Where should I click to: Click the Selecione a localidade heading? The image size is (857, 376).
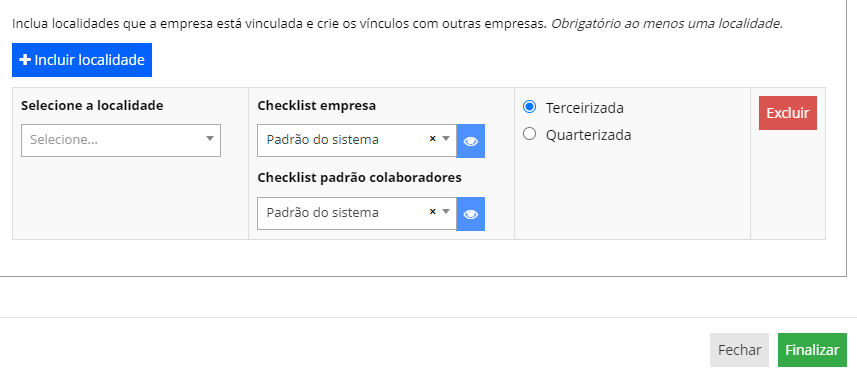(x=92, y=105)
